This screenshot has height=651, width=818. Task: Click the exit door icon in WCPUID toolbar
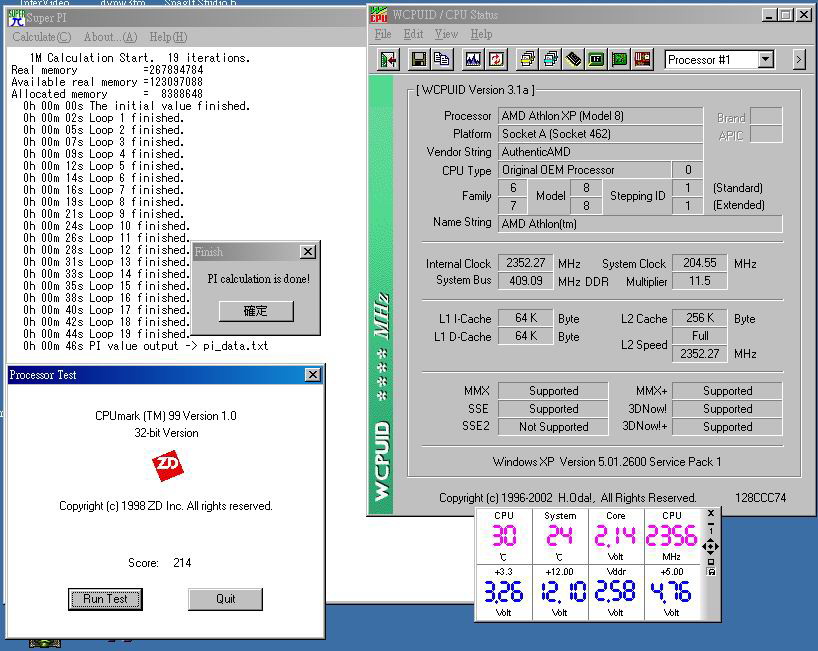388,60
